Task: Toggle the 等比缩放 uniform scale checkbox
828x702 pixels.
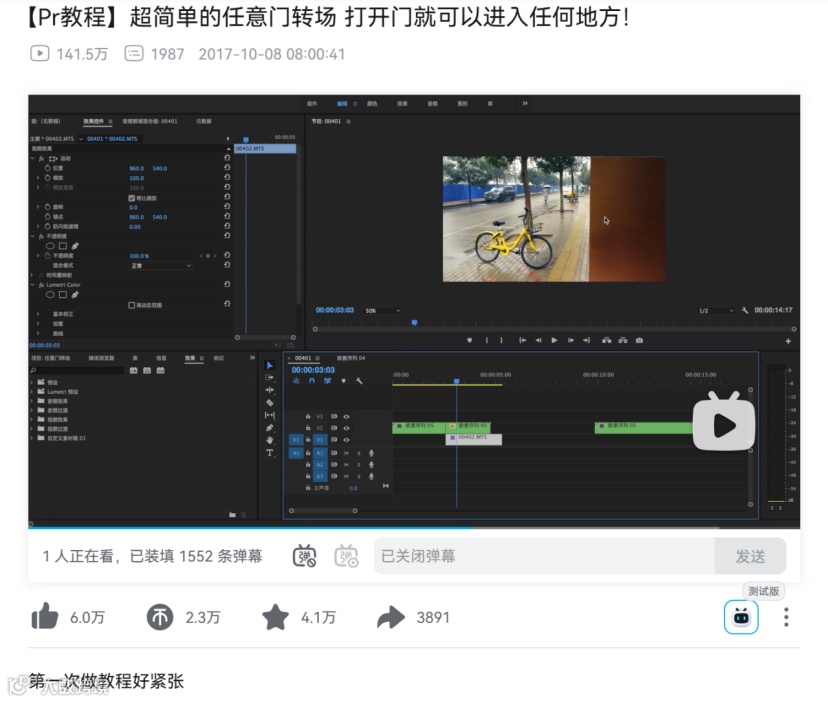Action: tap(131, 198)
